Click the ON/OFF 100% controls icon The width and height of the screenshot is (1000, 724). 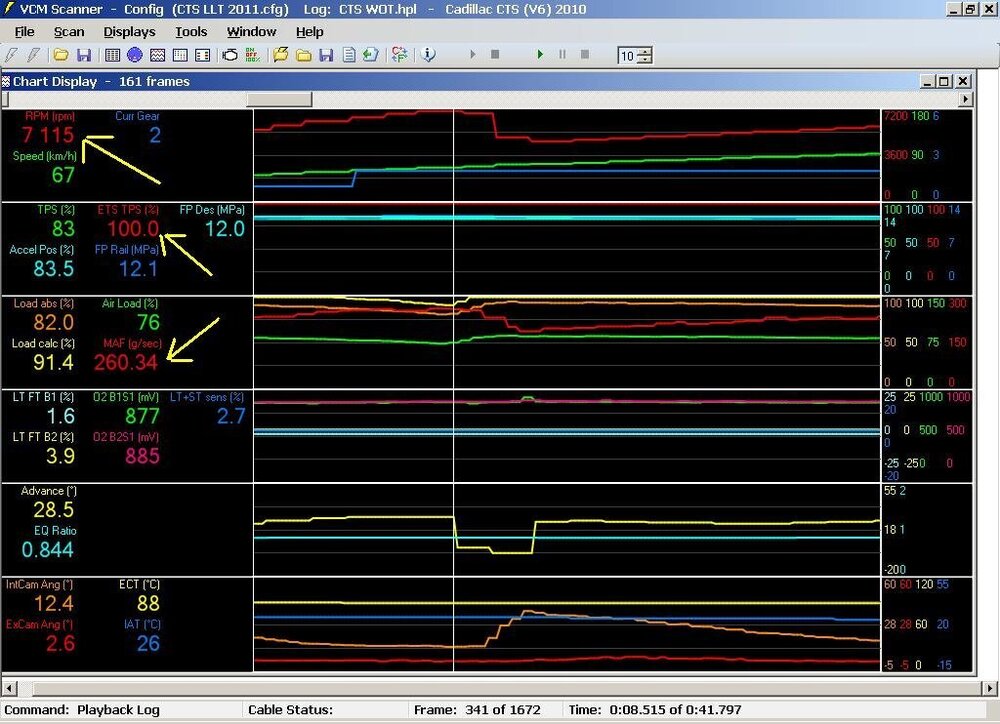(253, 55)
